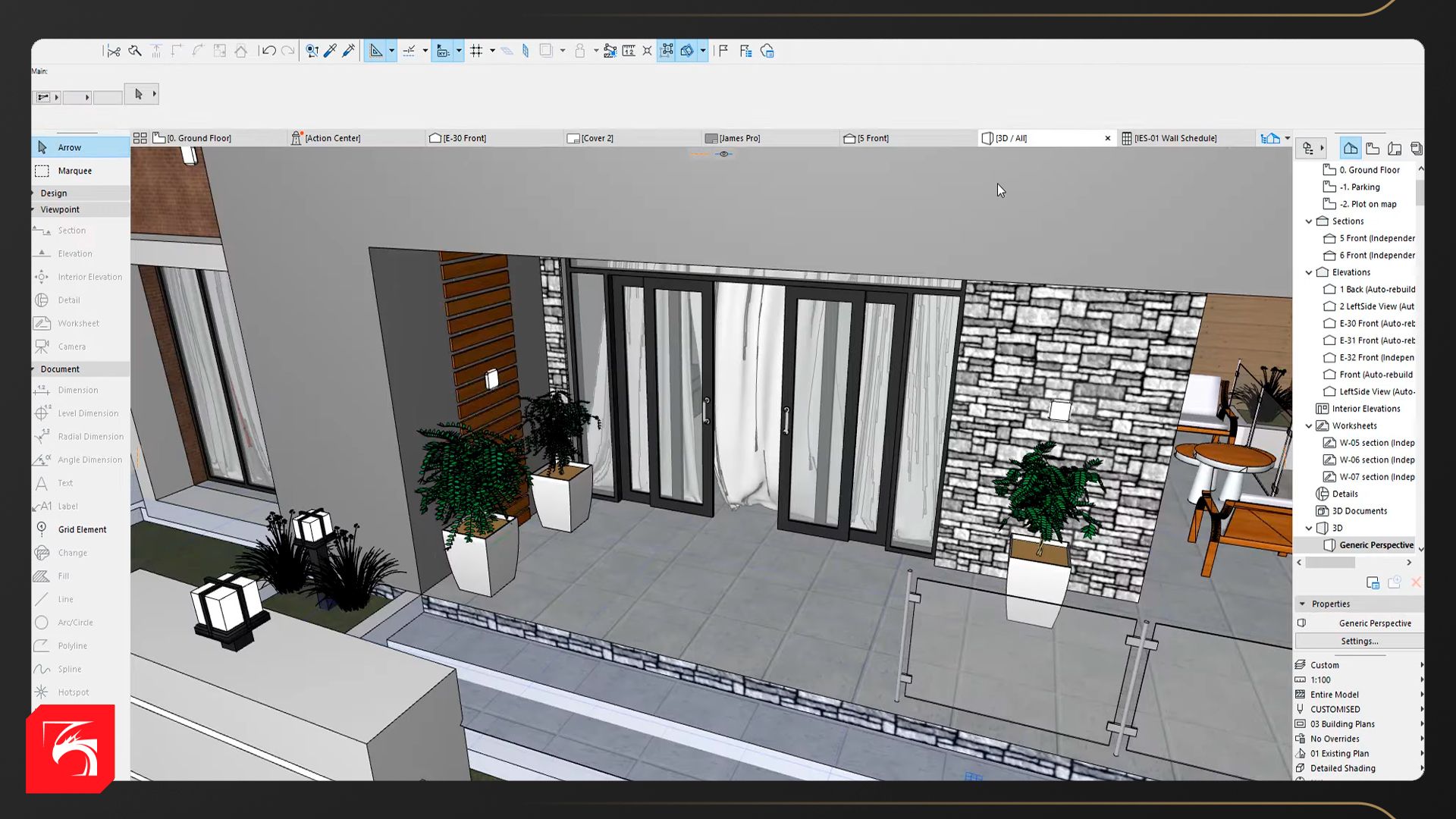Viewport: 1456px width, 819px height.
Task: Collapse the Document toolbox group
Action: coord(80,369)
